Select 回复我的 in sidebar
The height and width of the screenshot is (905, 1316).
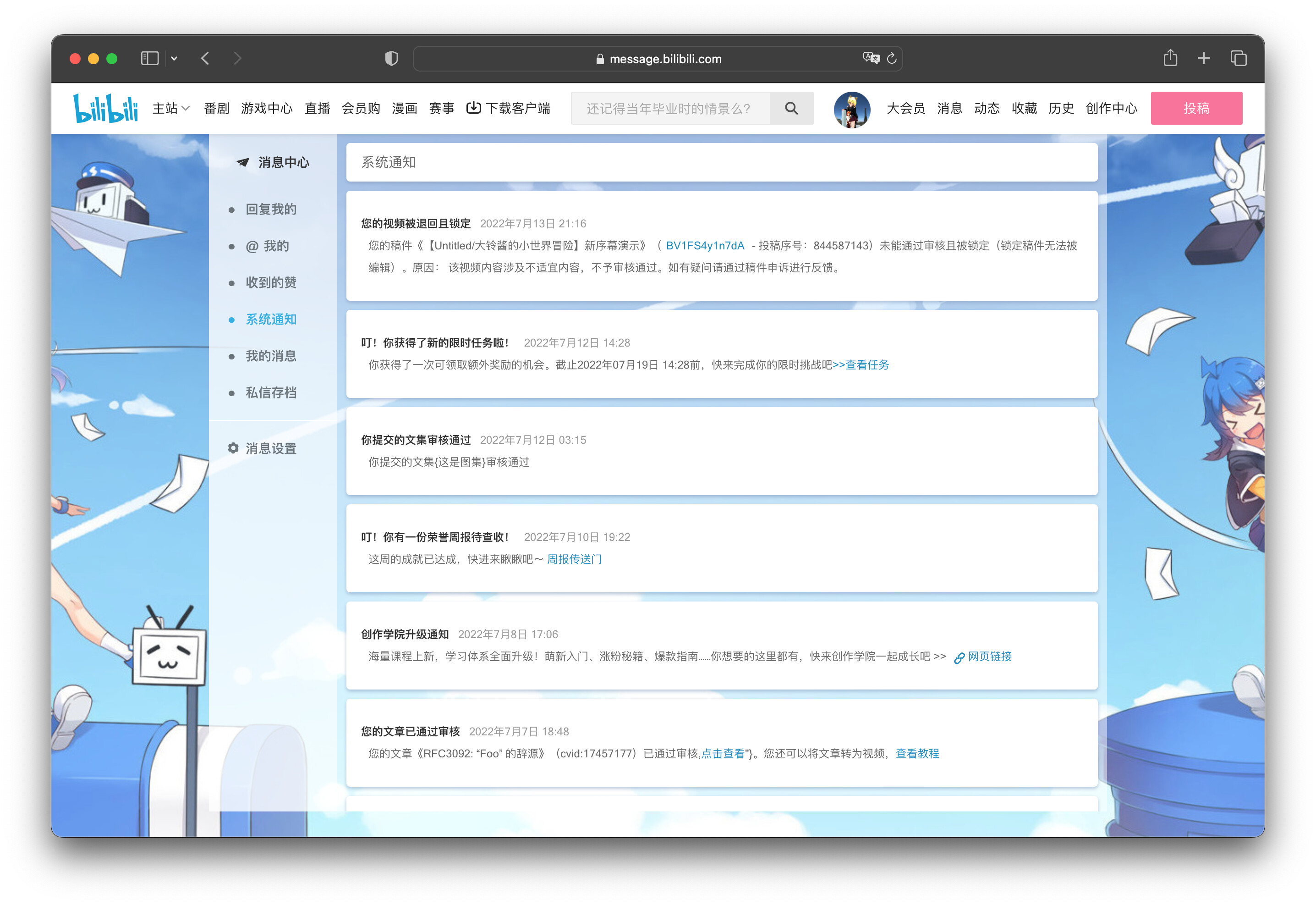coord(270,209)
